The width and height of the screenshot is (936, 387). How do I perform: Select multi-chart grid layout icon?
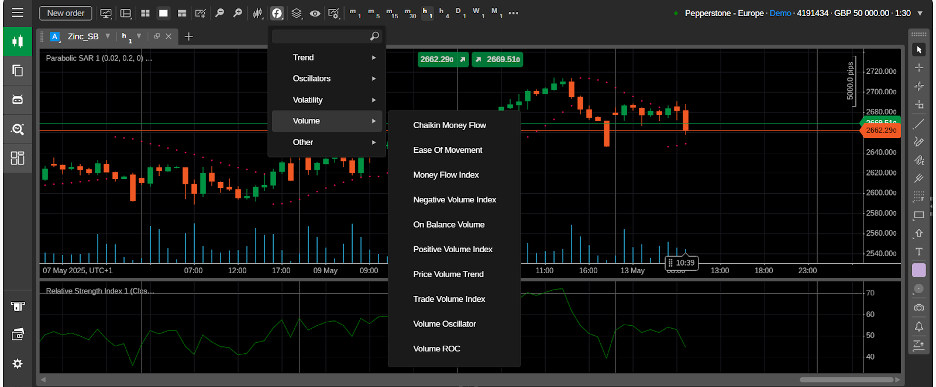tap(145, 13)
